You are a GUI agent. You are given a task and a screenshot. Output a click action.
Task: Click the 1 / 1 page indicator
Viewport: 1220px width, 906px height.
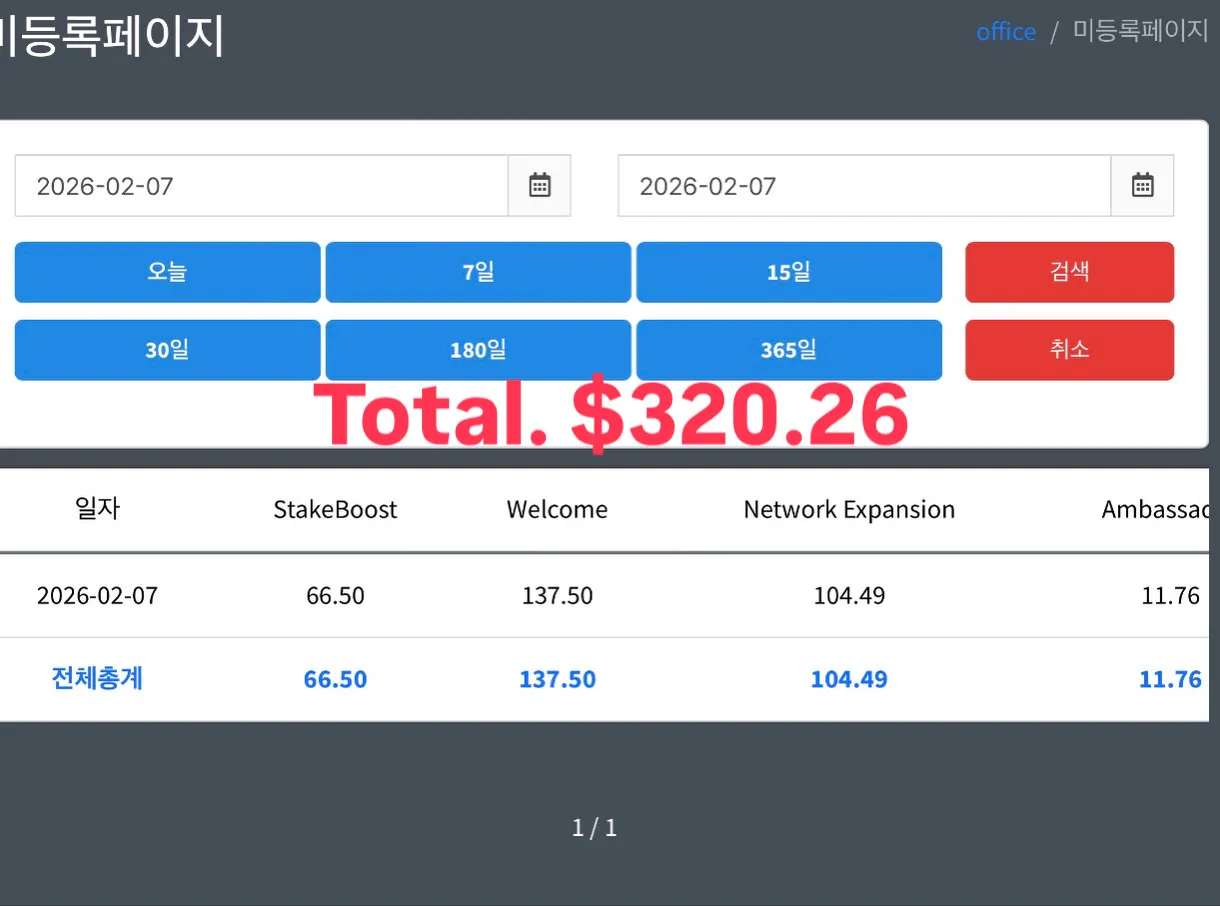pyautogui.click(x=594, y=828)
